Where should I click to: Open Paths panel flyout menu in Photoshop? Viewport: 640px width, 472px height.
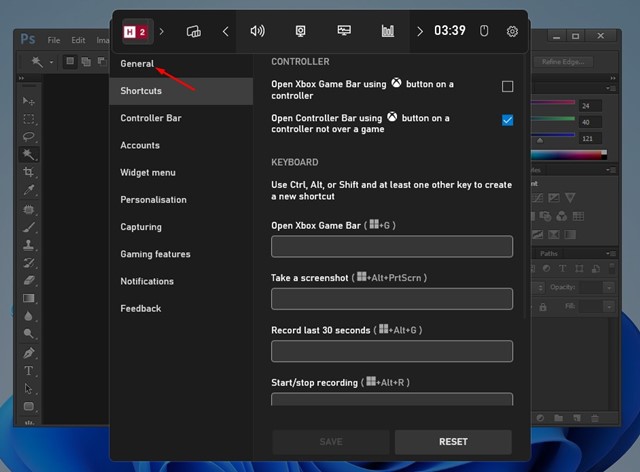(611, 254)
